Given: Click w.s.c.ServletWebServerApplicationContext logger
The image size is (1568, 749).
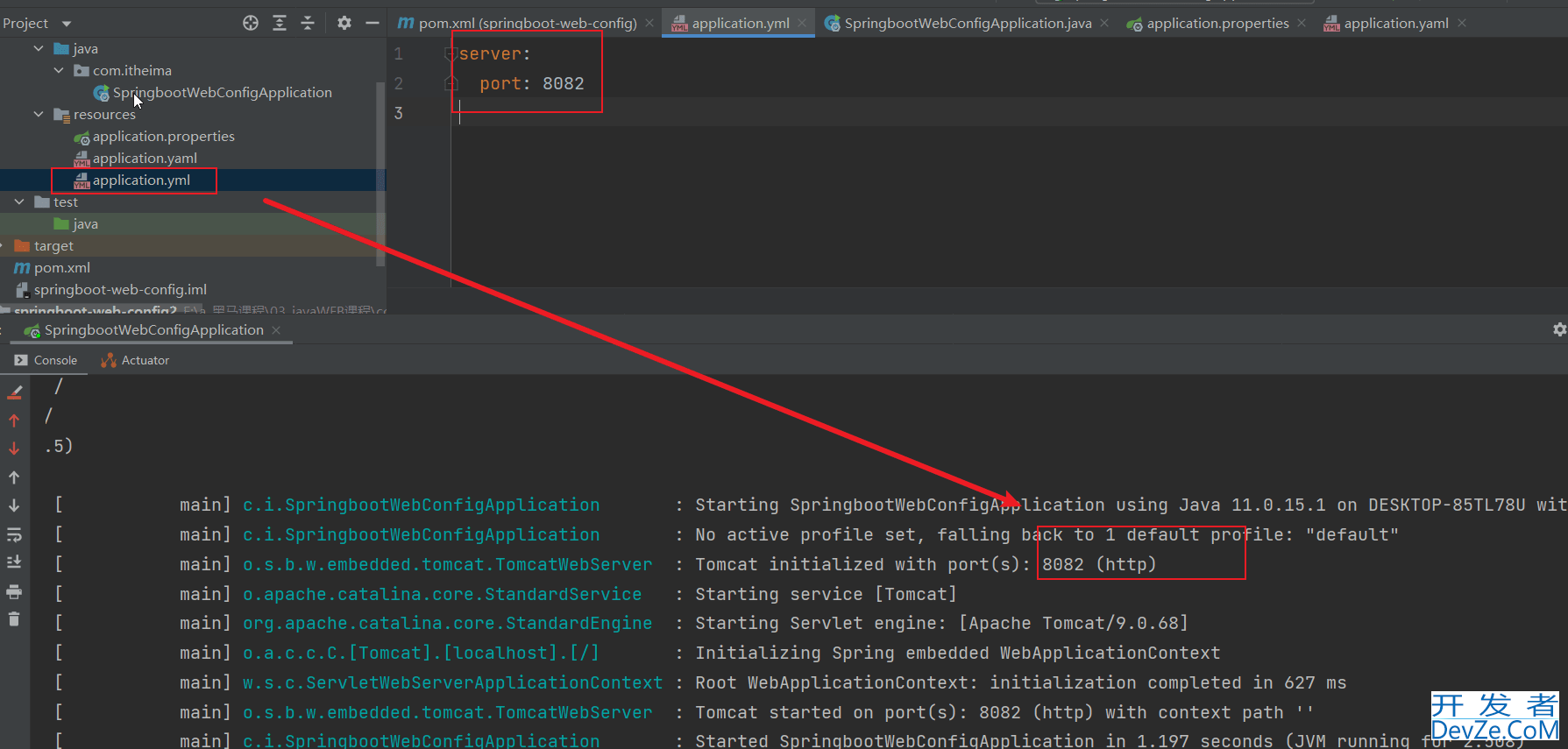Looking at the screenshot, I should tap(452, 682).
